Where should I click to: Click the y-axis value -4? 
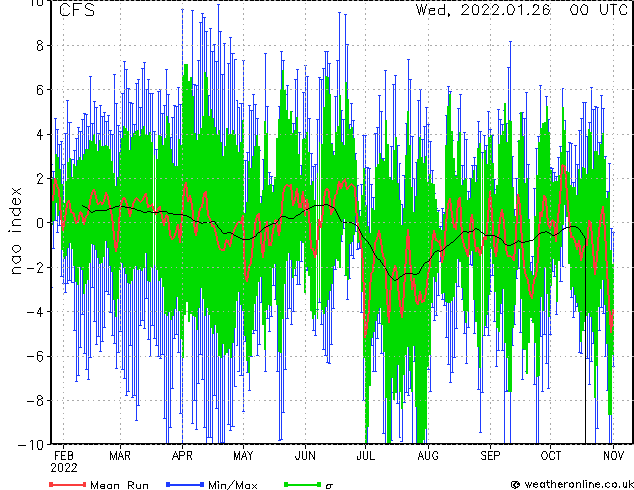pyautogui.click(x=35, y=312)
